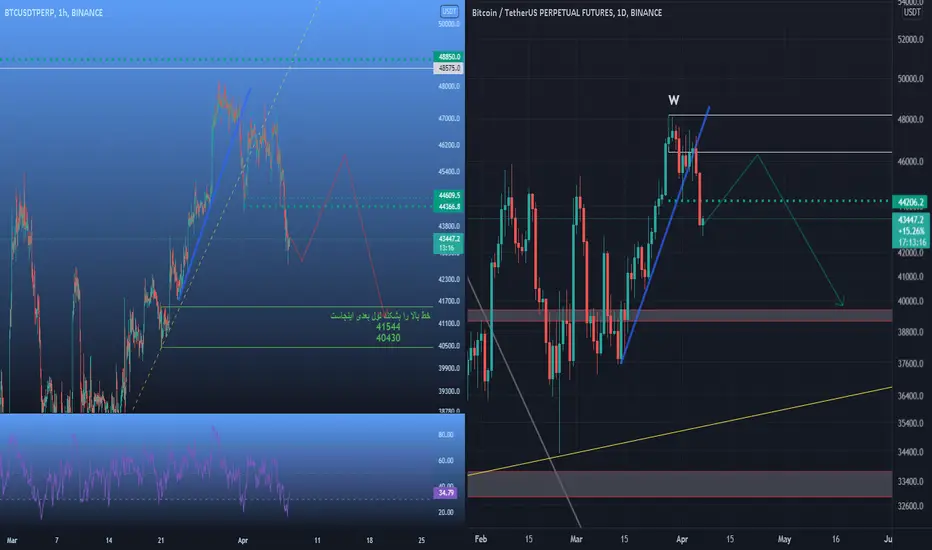Click the 36400.0 level on the daily price axis
Image resolution: width=932 pixels, height=550 pixels.
tap(911, 396)
